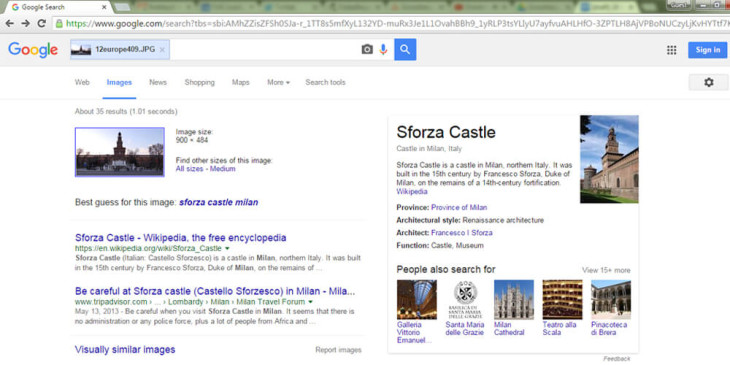Activate voice search microphone icon

[x=383, y=49]
